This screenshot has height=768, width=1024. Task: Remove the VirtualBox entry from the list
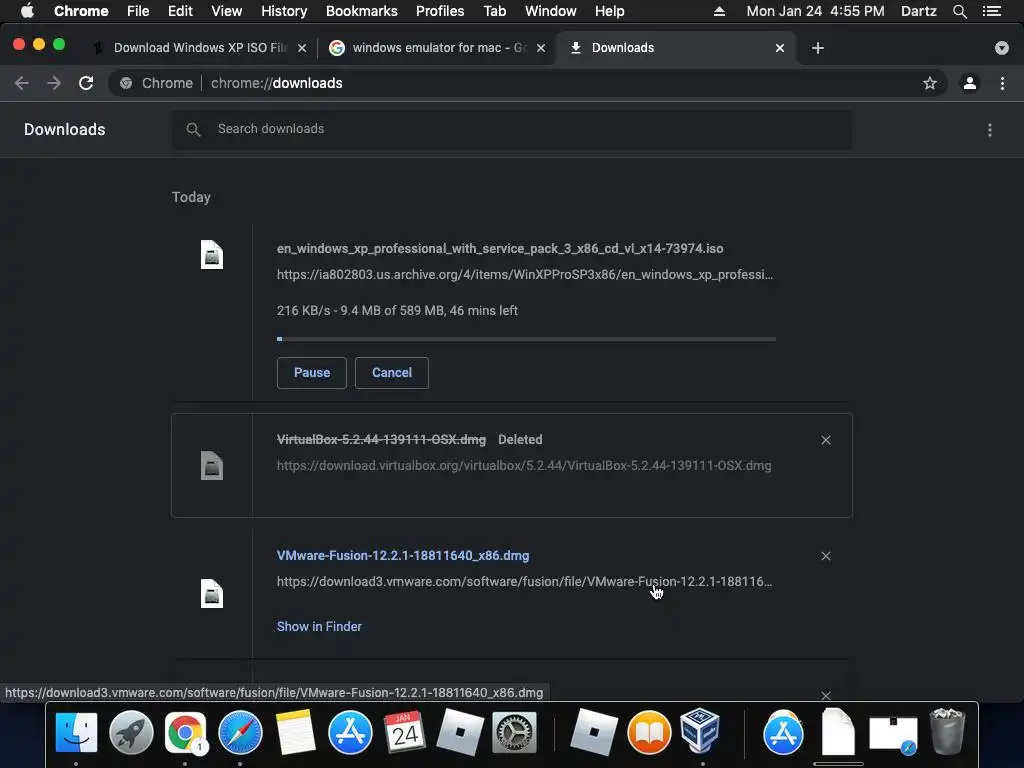pos(825,440)
